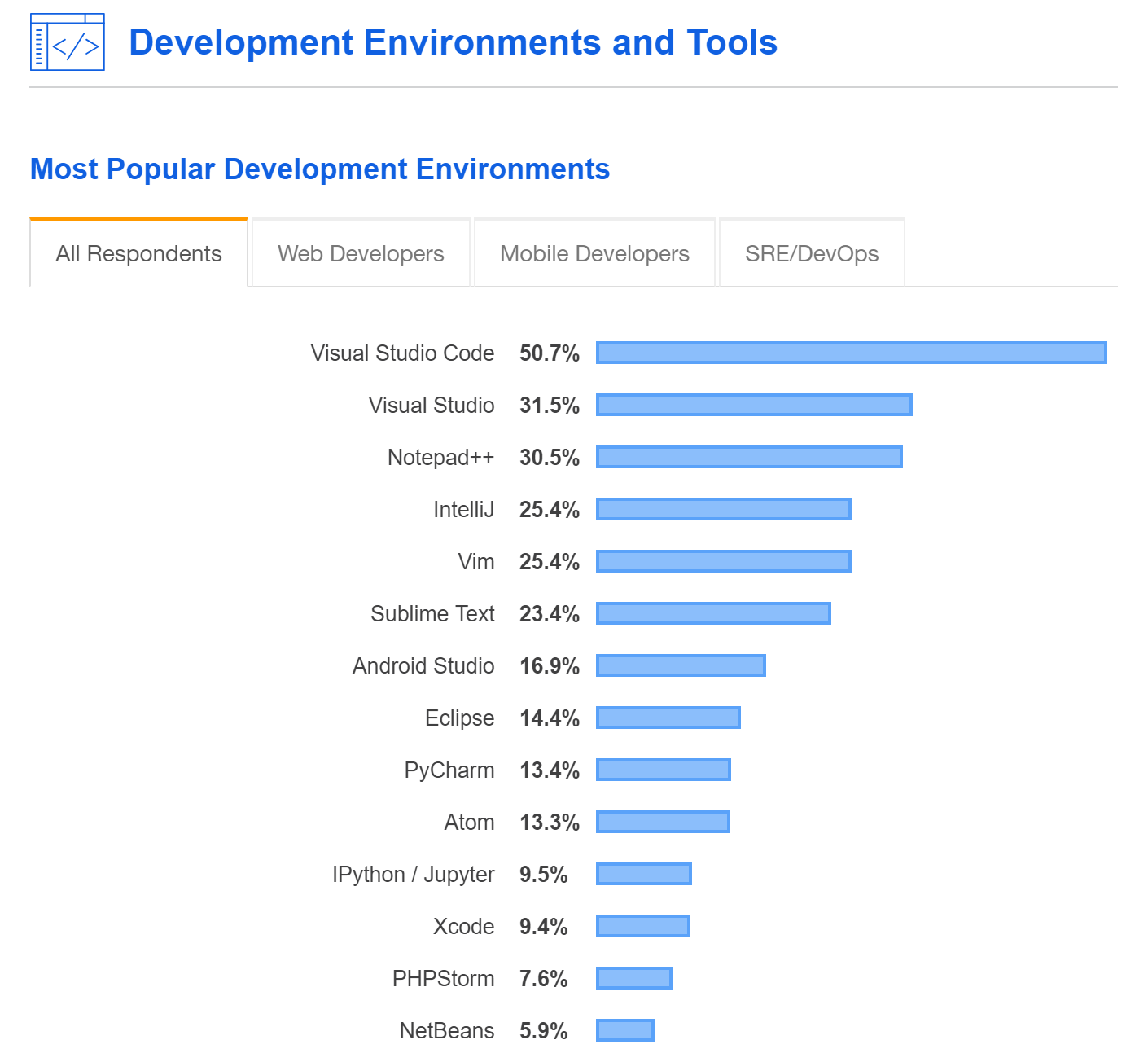
Task: Click the Xcode bar
Action: pyautogui.click(x=643, y=926)
